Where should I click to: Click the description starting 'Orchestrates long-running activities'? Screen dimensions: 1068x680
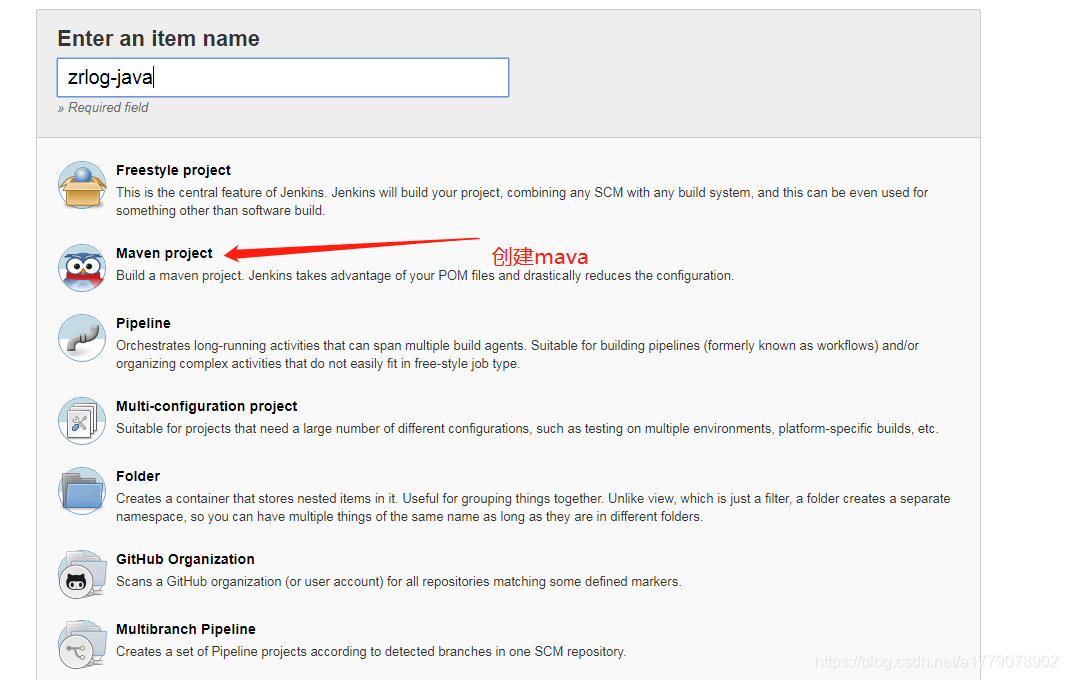(x=518, y=354)
